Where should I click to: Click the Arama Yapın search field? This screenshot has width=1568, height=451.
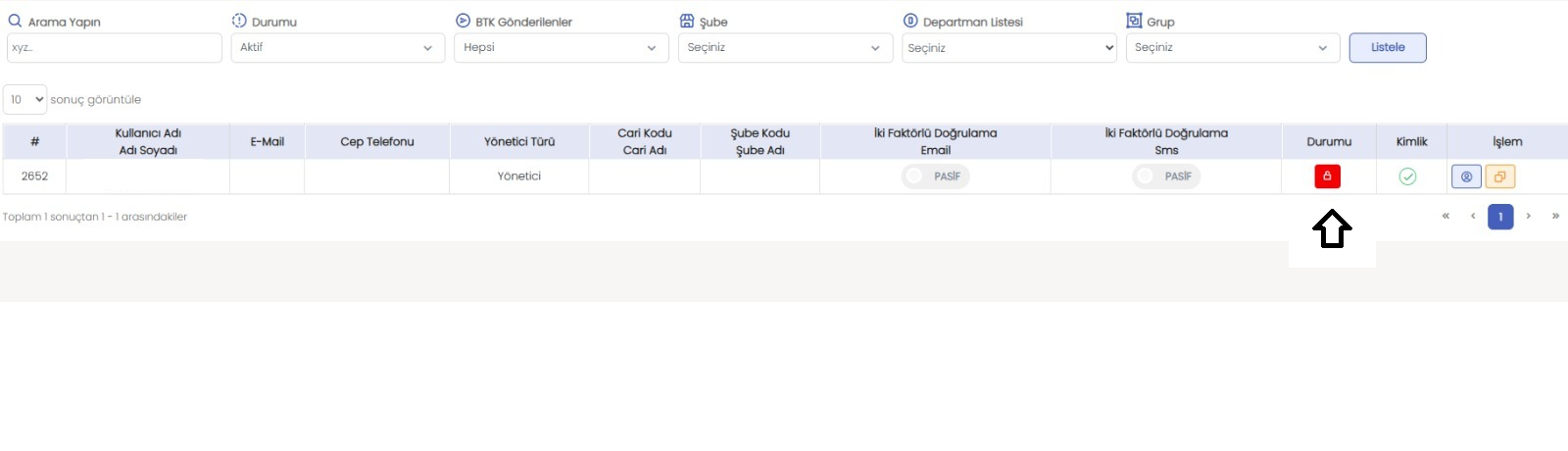[114, 48]
